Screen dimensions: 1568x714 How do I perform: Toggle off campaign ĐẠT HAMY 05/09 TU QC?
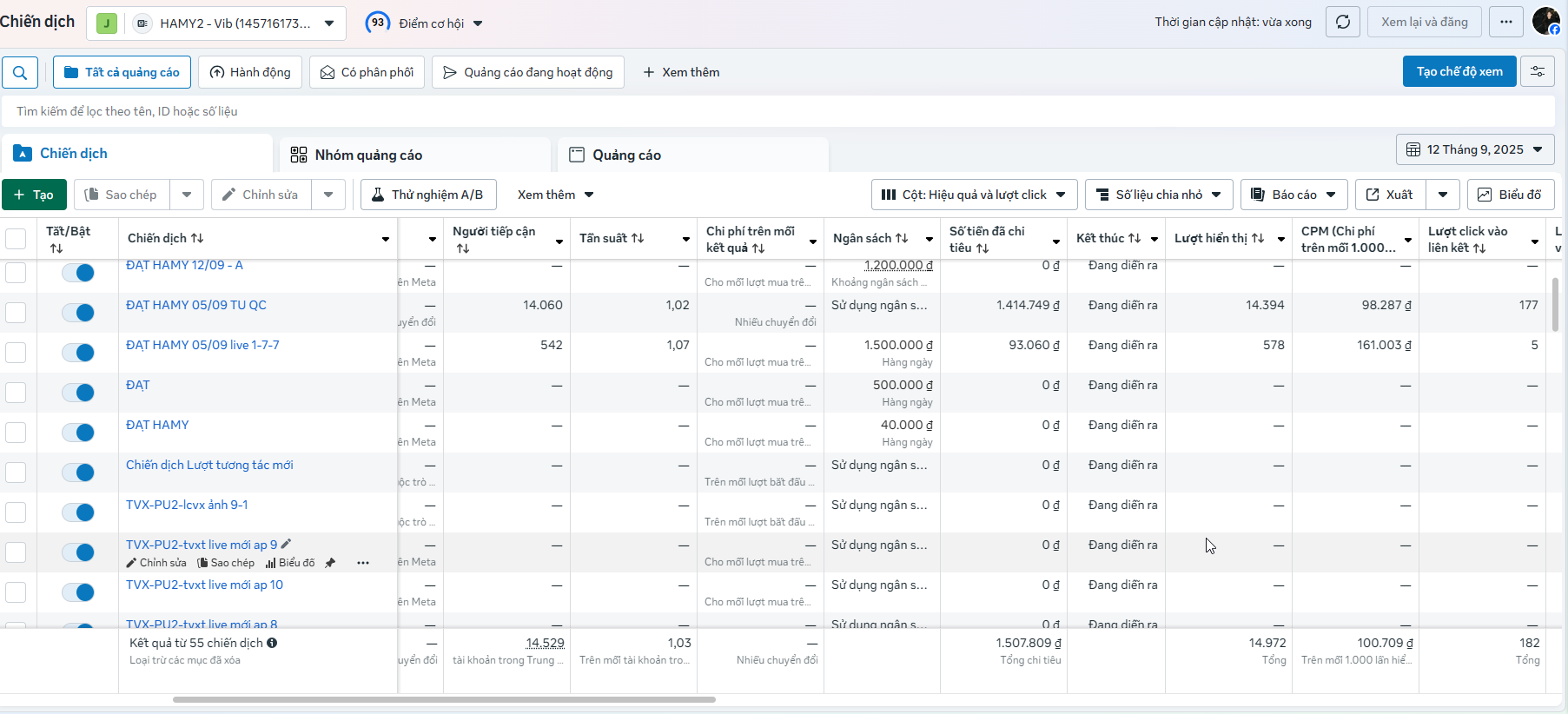(x=78, y=313)
